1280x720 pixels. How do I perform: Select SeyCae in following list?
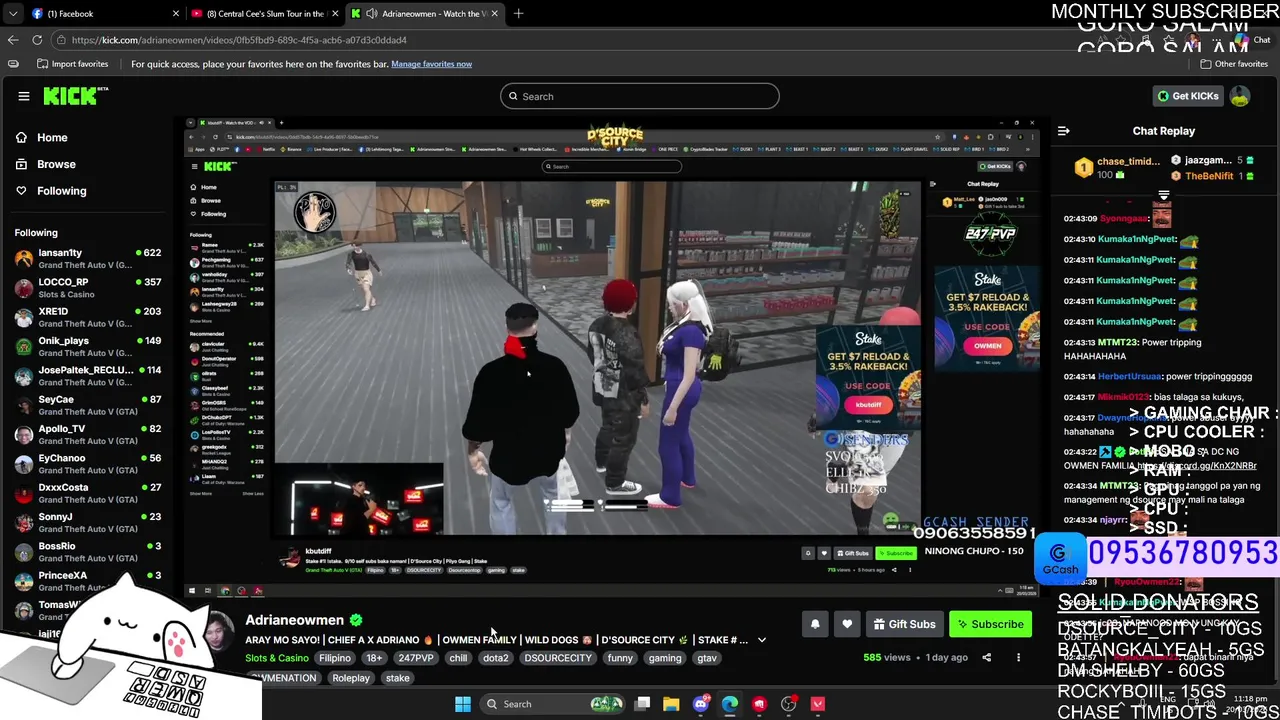click(x=88, y=404)
